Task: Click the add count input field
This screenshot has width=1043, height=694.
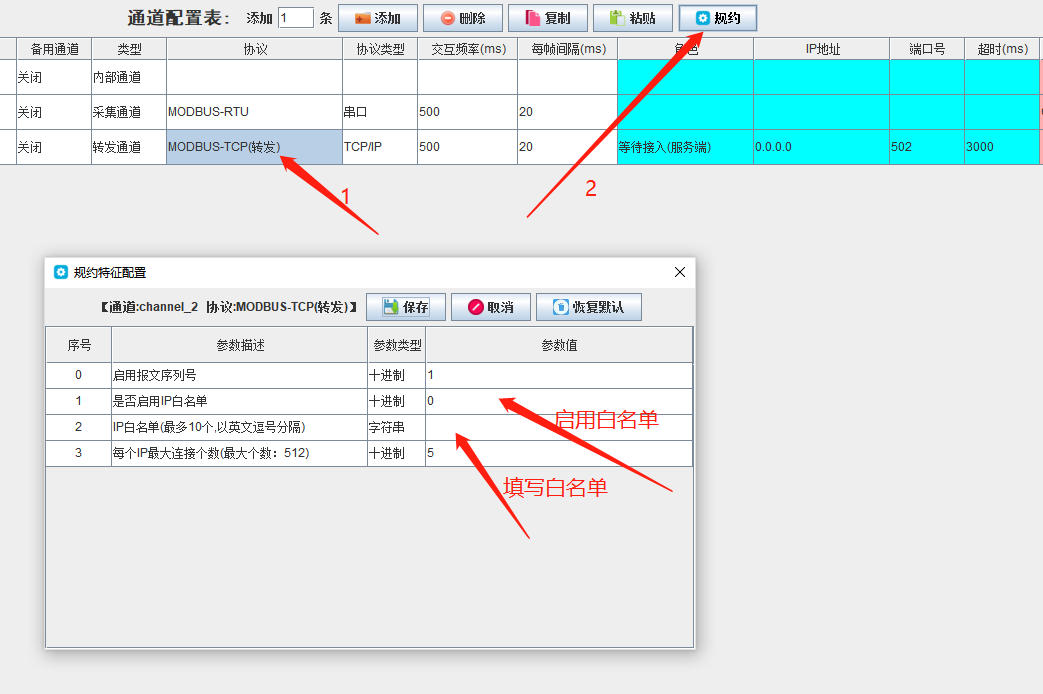Action: pos(295,18)
